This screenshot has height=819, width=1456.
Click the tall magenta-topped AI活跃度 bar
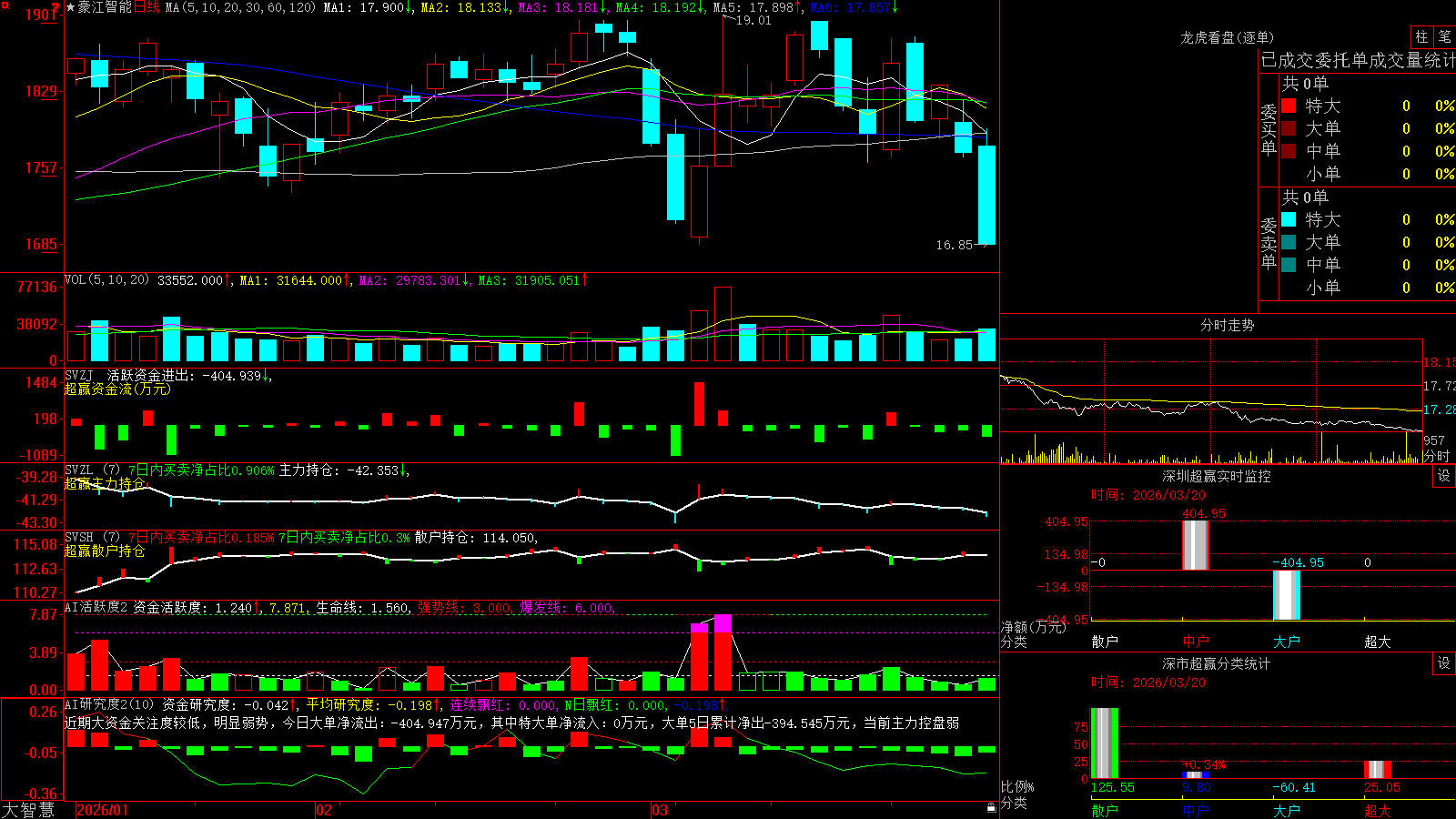(x=723, y=652)
